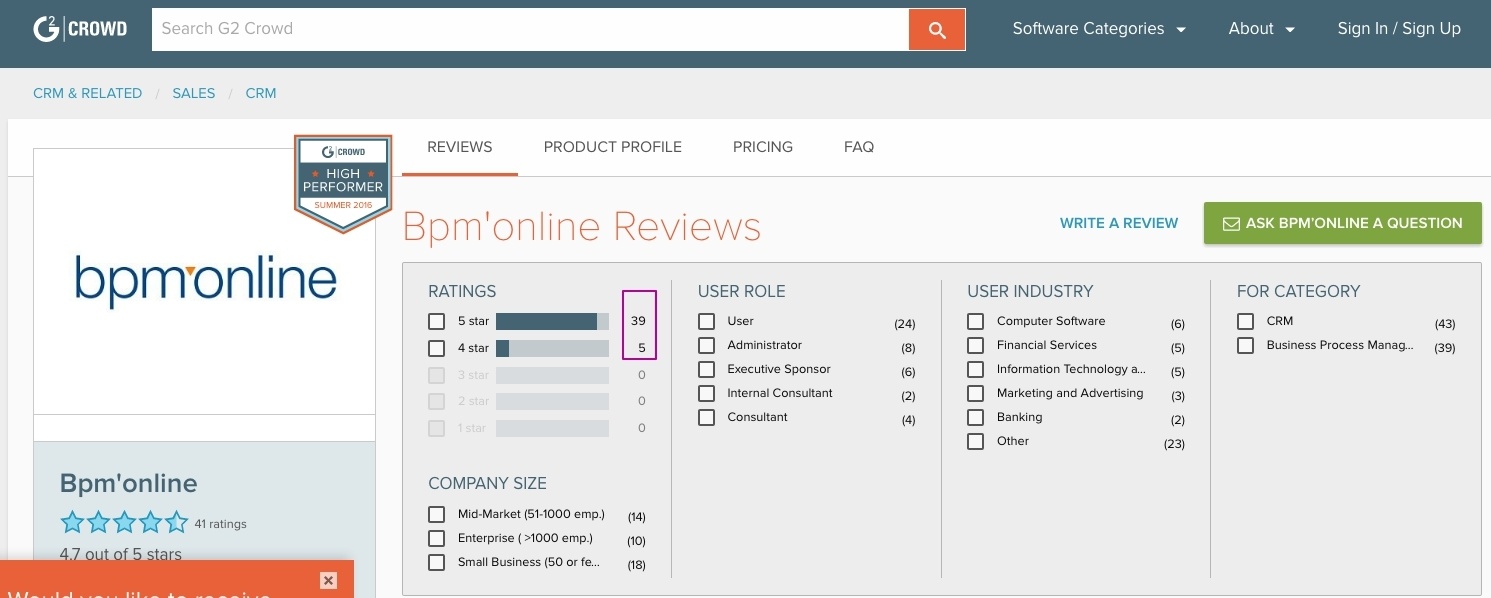Image resolution: width=1491 pixels, height=598 pixels.
Task: Check the Marketing and Advertising filter
Action: 976,393
